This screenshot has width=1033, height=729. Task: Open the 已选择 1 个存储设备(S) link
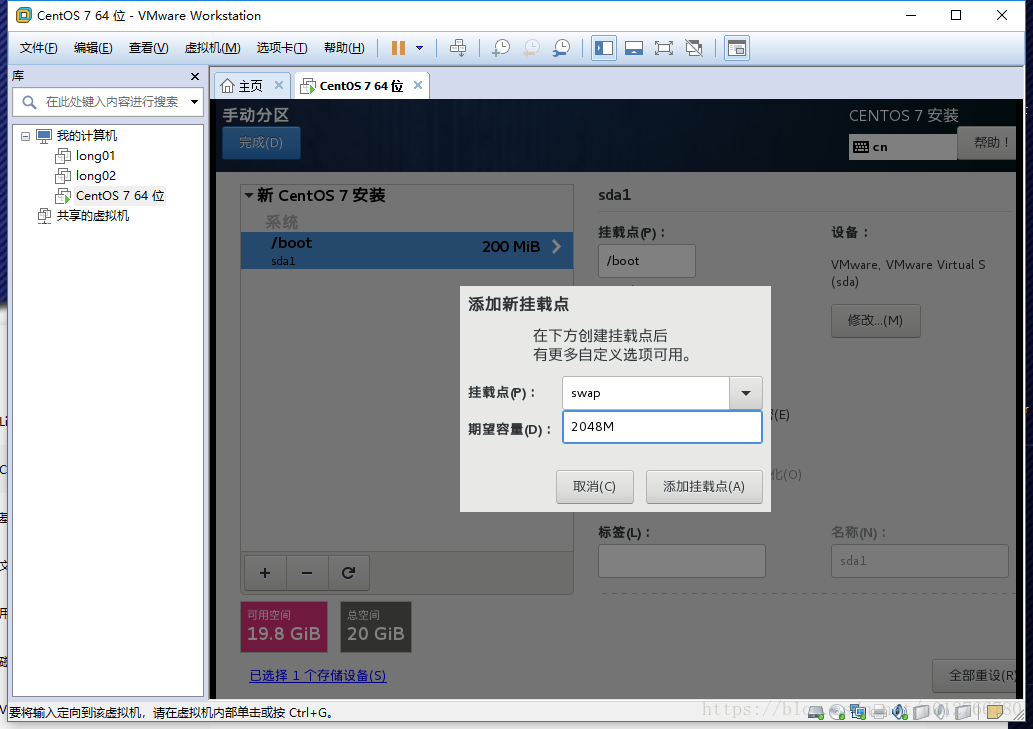point(318,676)
